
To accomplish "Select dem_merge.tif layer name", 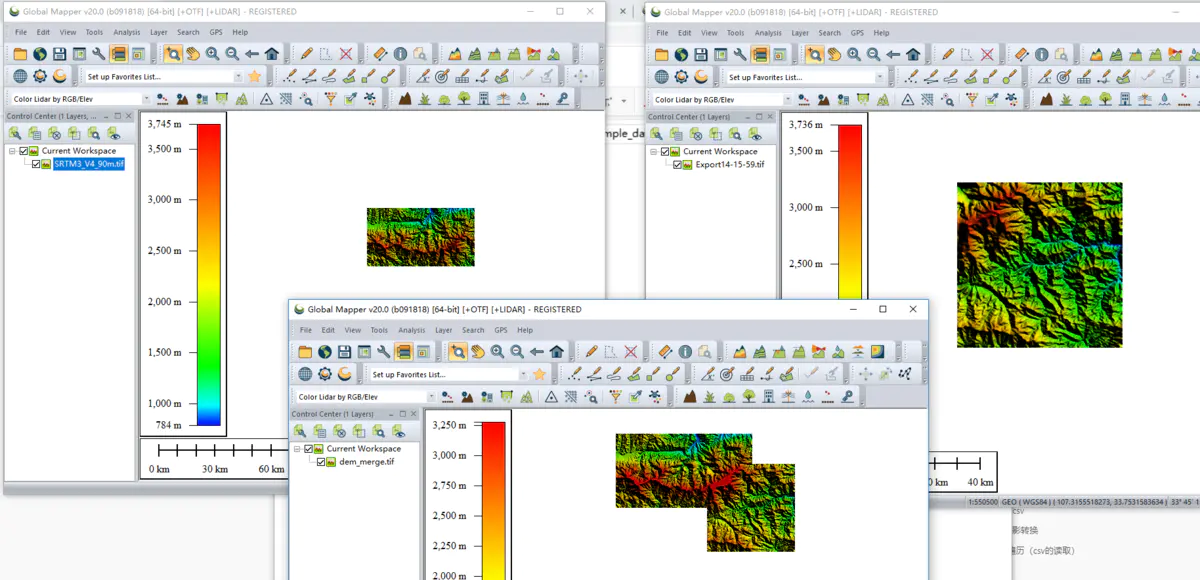I will pos(367,462).
